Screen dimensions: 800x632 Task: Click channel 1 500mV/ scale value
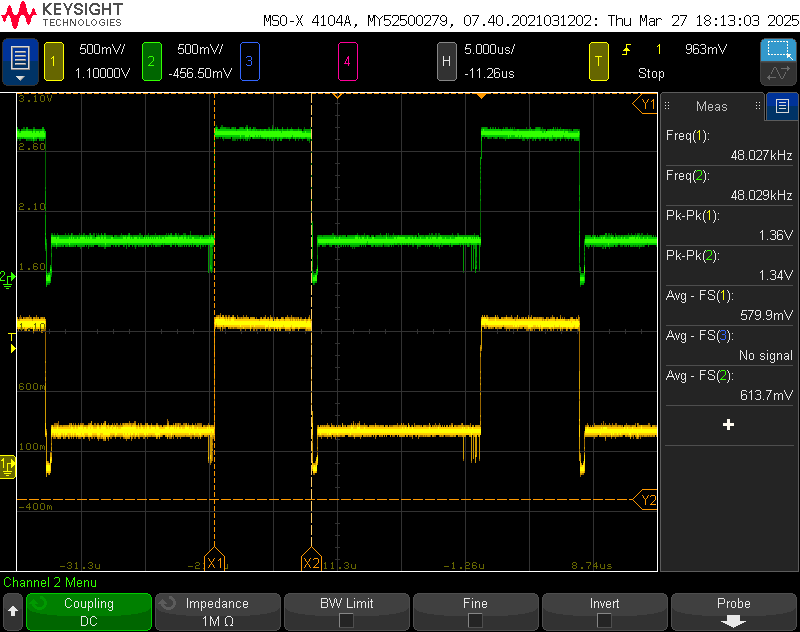102,49
